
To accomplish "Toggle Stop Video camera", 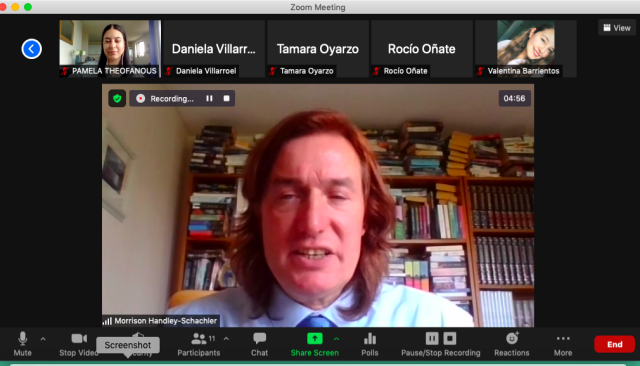I will point(79,344).
